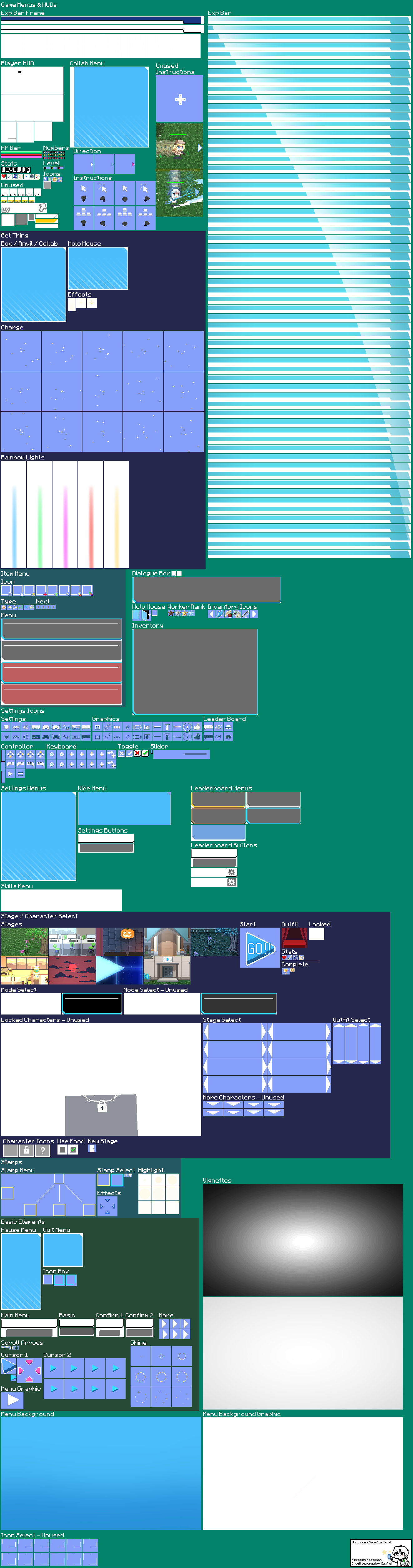
Task: Click the Slider bar graphic
Action: [x=181, y=754]
